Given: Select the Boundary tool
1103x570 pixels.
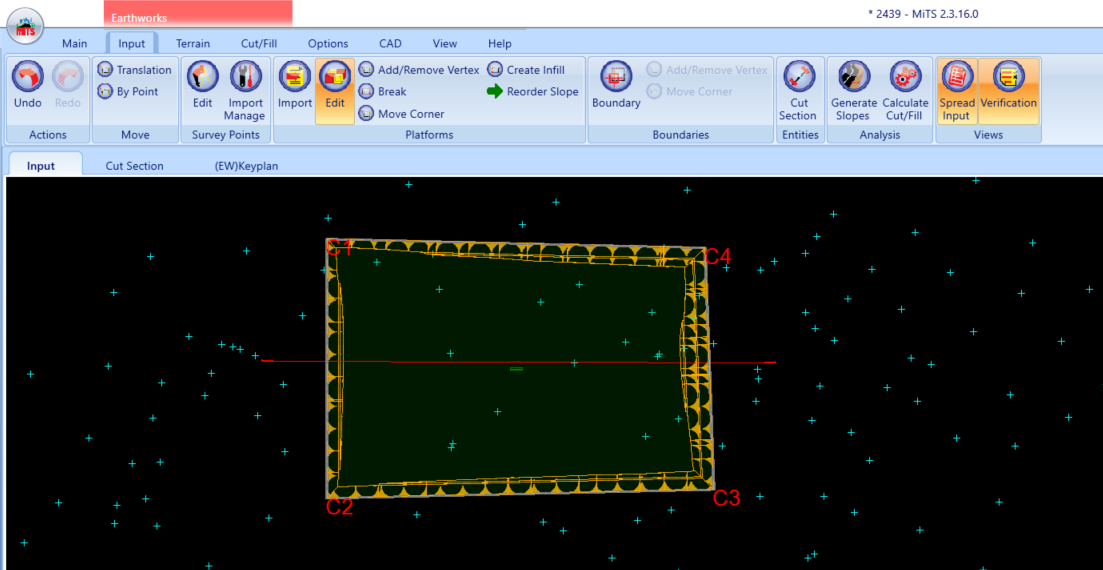Looking at the screenshot, I should [616, 84].
